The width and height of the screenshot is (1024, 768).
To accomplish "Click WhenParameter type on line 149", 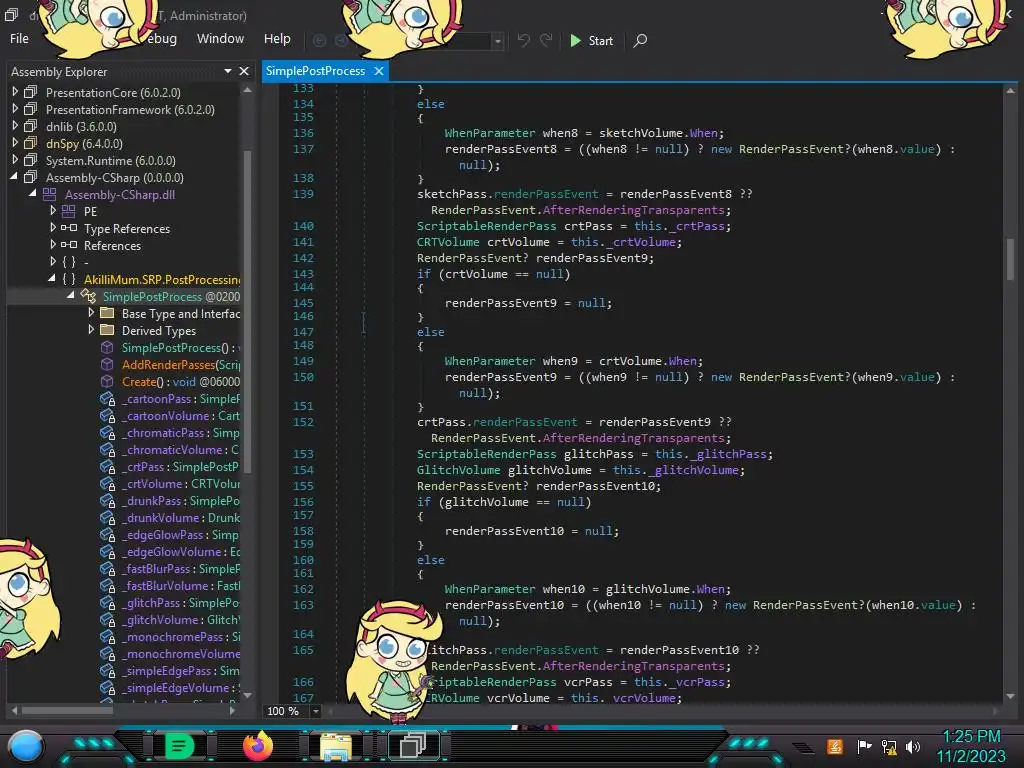I will click(x=490, y=360).
